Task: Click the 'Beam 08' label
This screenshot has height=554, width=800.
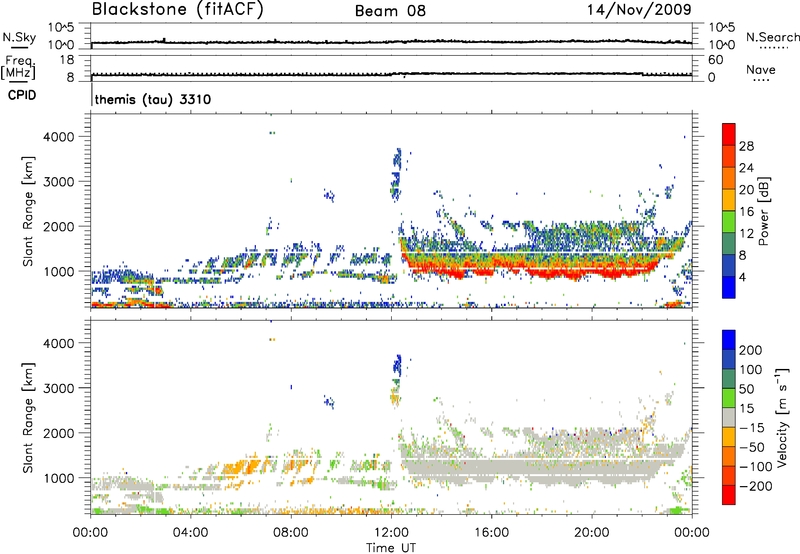Action: (x=390, y=11)
